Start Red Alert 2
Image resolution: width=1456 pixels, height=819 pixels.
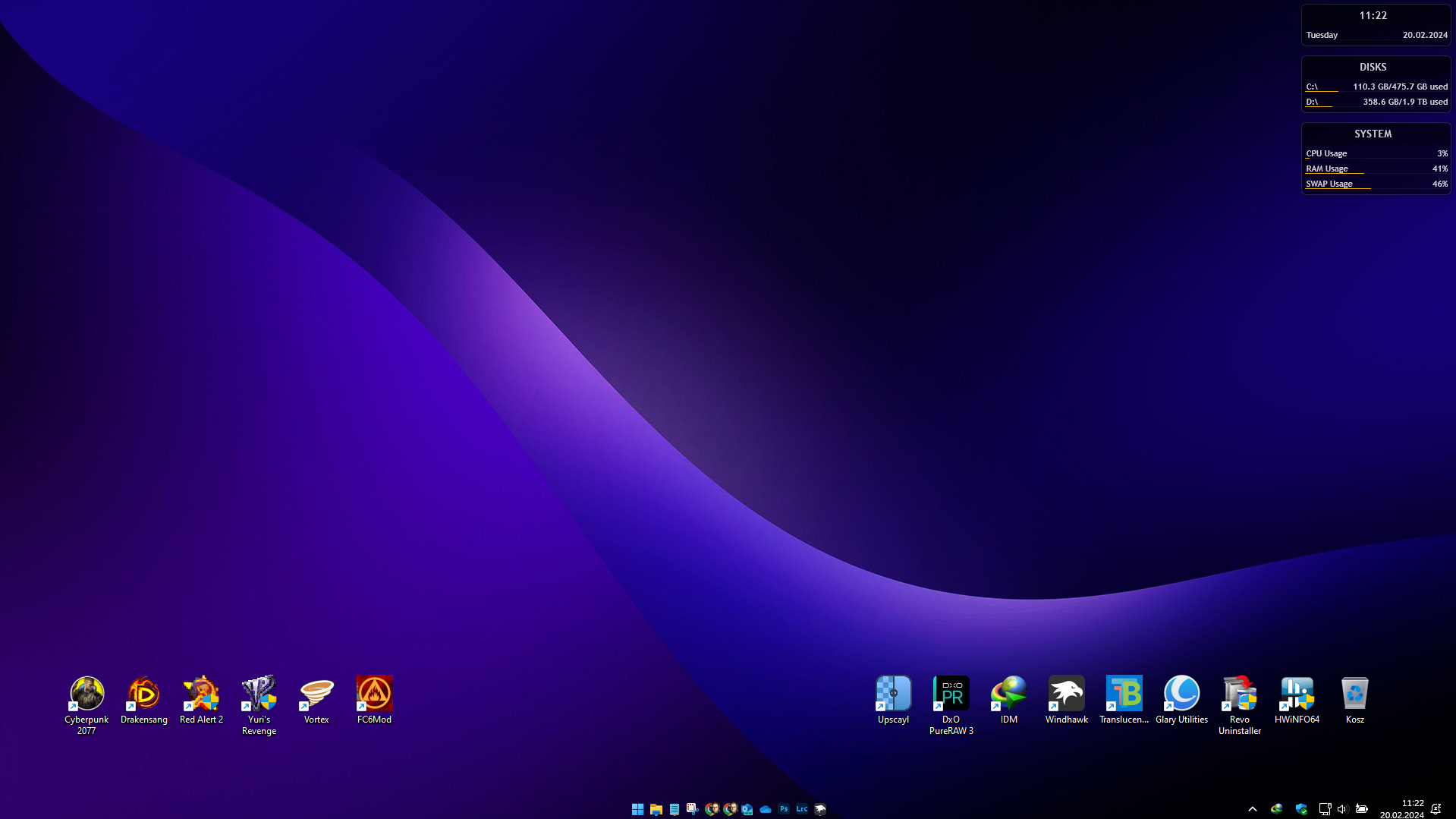point(201,693)
